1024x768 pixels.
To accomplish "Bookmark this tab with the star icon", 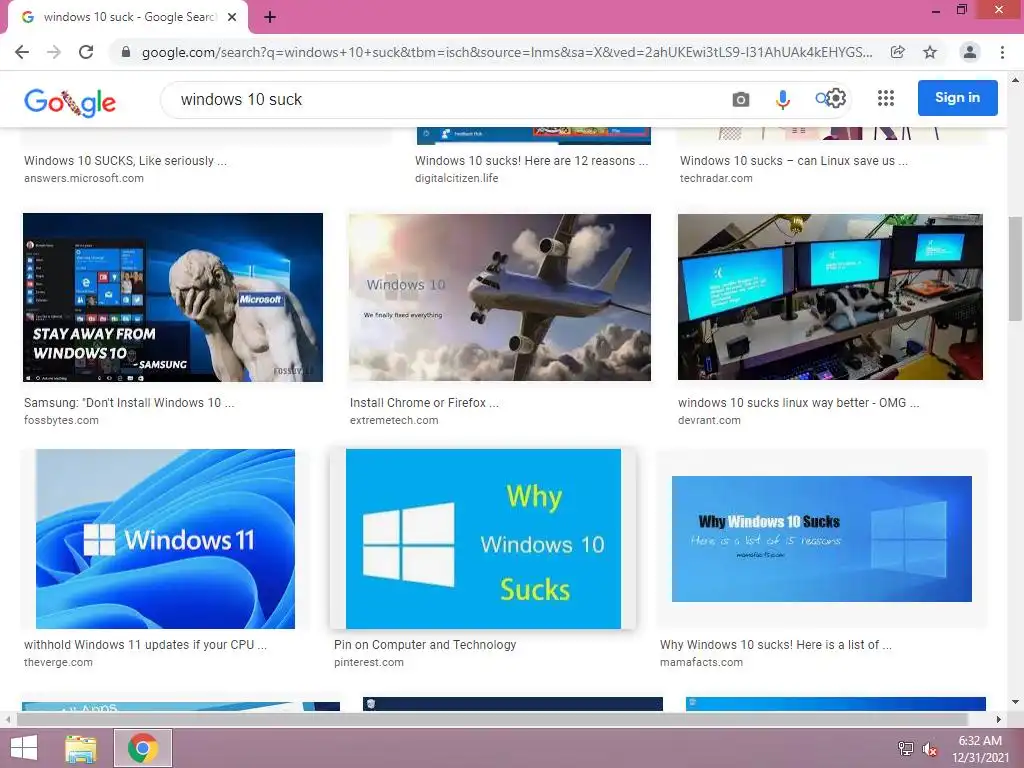I will click(930, 52).
